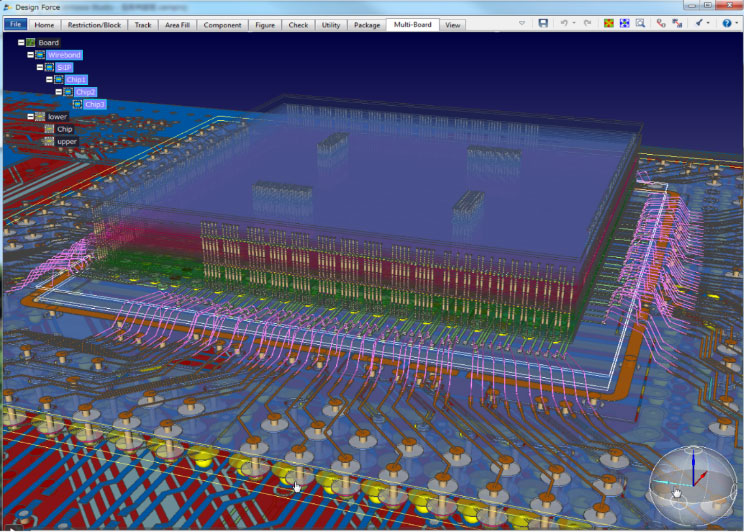Click the Undo arrow icon
The width and height of the screenshot is (746, 532).
(565, 23)
